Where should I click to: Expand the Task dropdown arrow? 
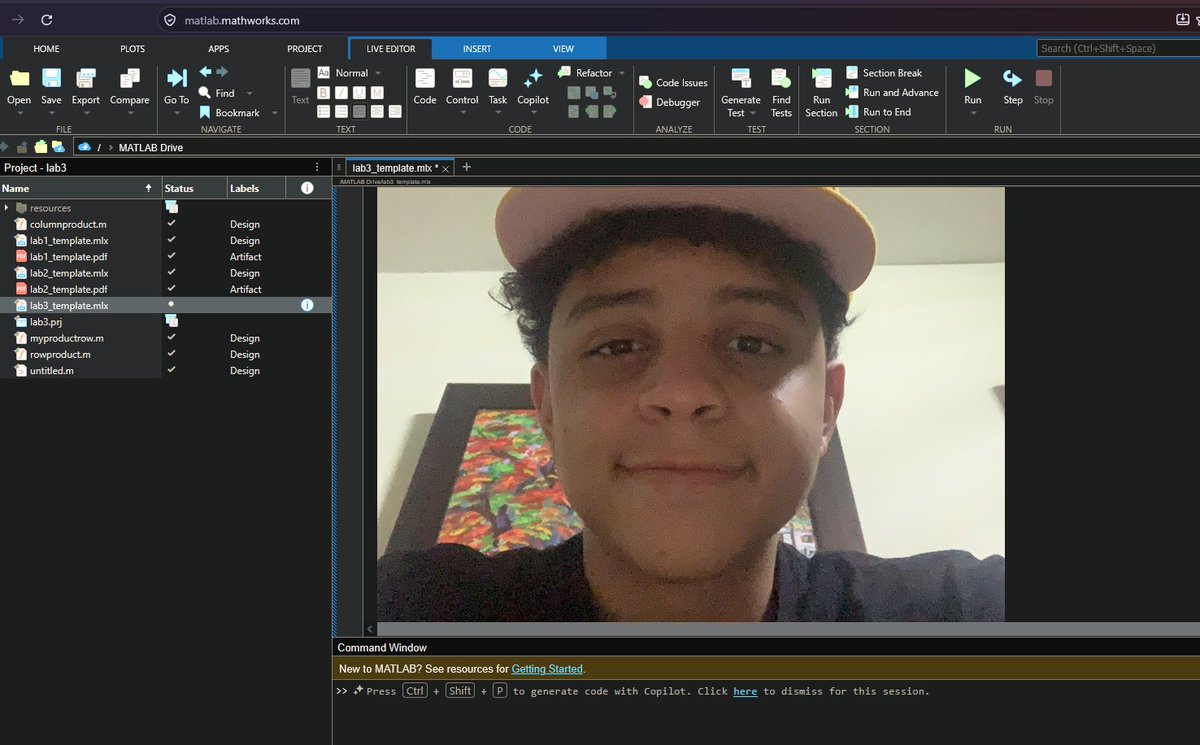coord(497,113)
